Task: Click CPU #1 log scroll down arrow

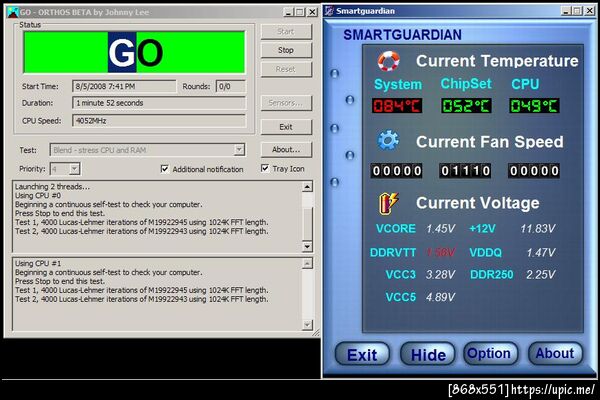Action: tap(307, 325)
